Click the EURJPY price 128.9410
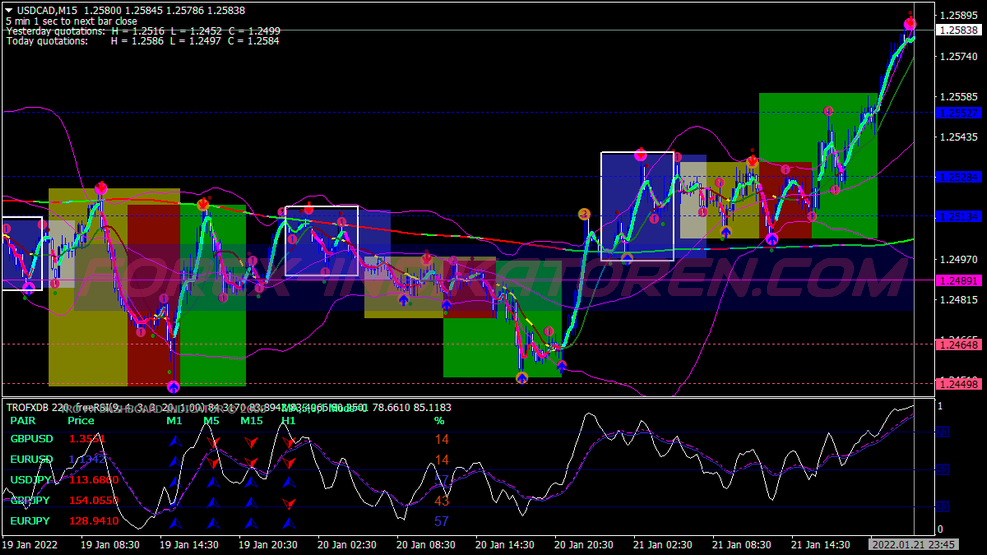This screenshot has height=555, width=987. click(x=93, y=522)
